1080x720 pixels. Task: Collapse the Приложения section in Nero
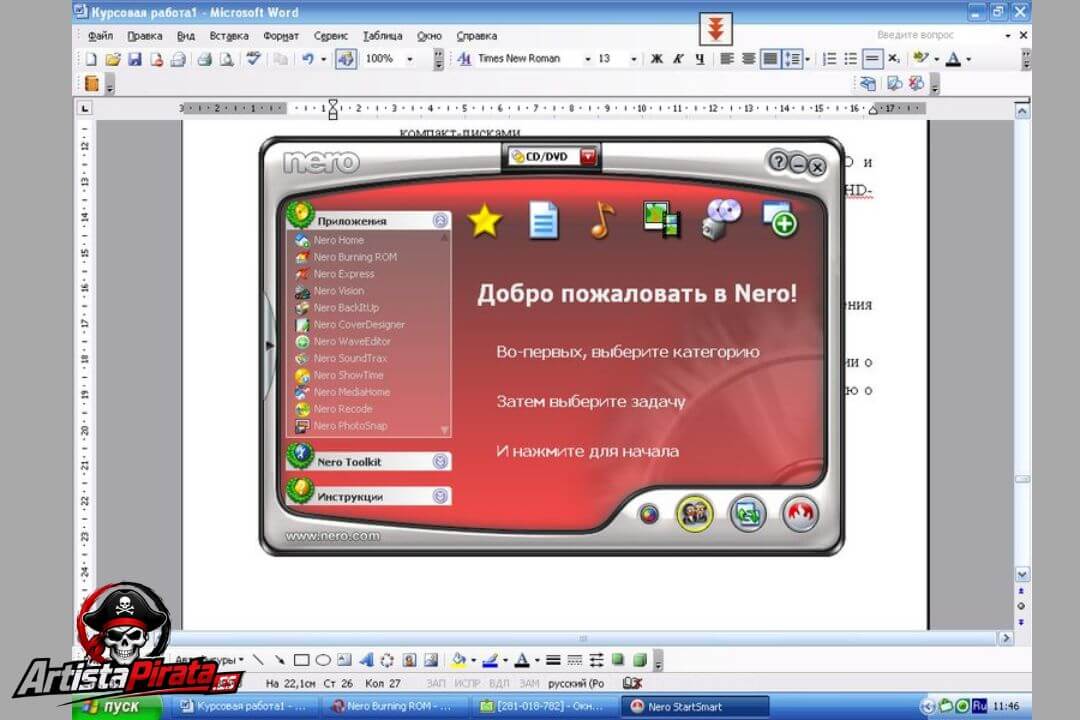click(440, 220)
